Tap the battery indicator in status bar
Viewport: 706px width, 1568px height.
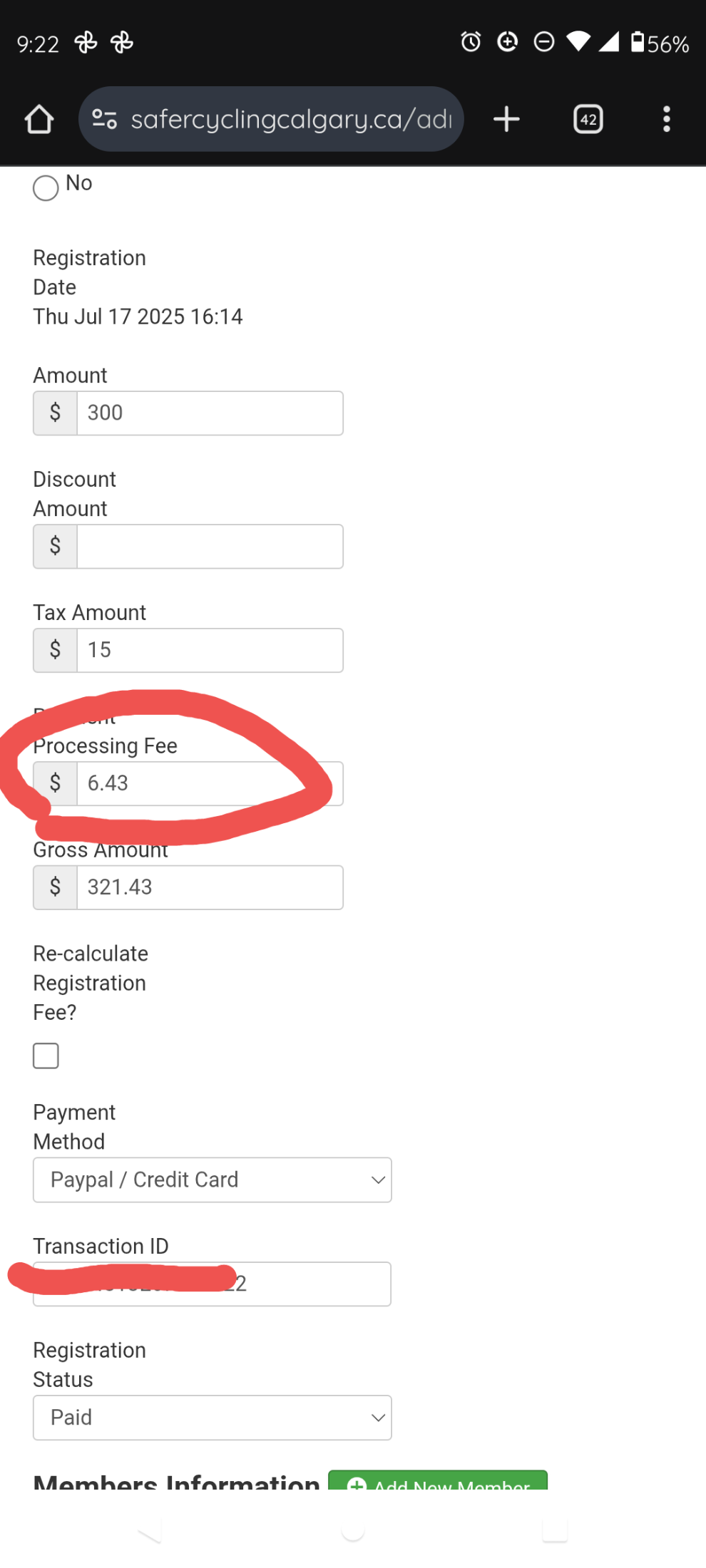click(x=660, y=43)
